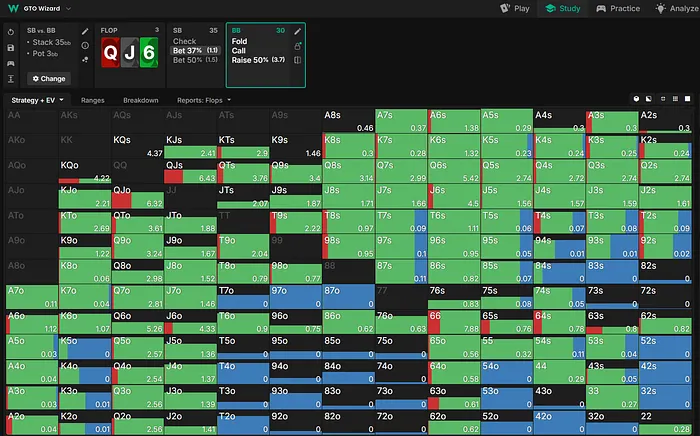Viewport: 700px width, 436px height.
Task: Open the Practice mode tab
Action: coord(618,8)
